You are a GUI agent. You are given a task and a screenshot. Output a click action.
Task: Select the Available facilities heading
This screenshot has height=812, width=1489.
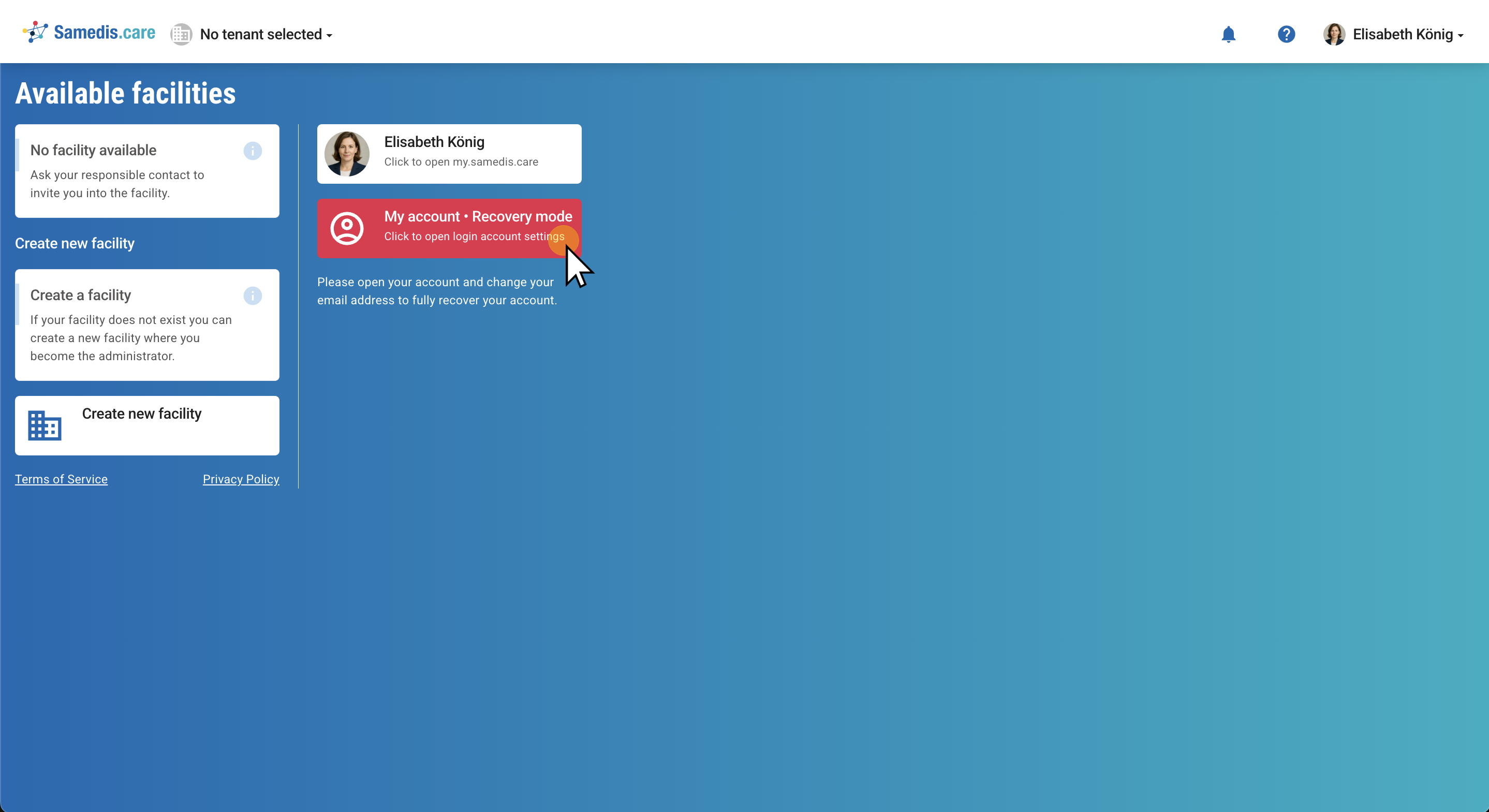pyautogui.click(x=125, y=93)
